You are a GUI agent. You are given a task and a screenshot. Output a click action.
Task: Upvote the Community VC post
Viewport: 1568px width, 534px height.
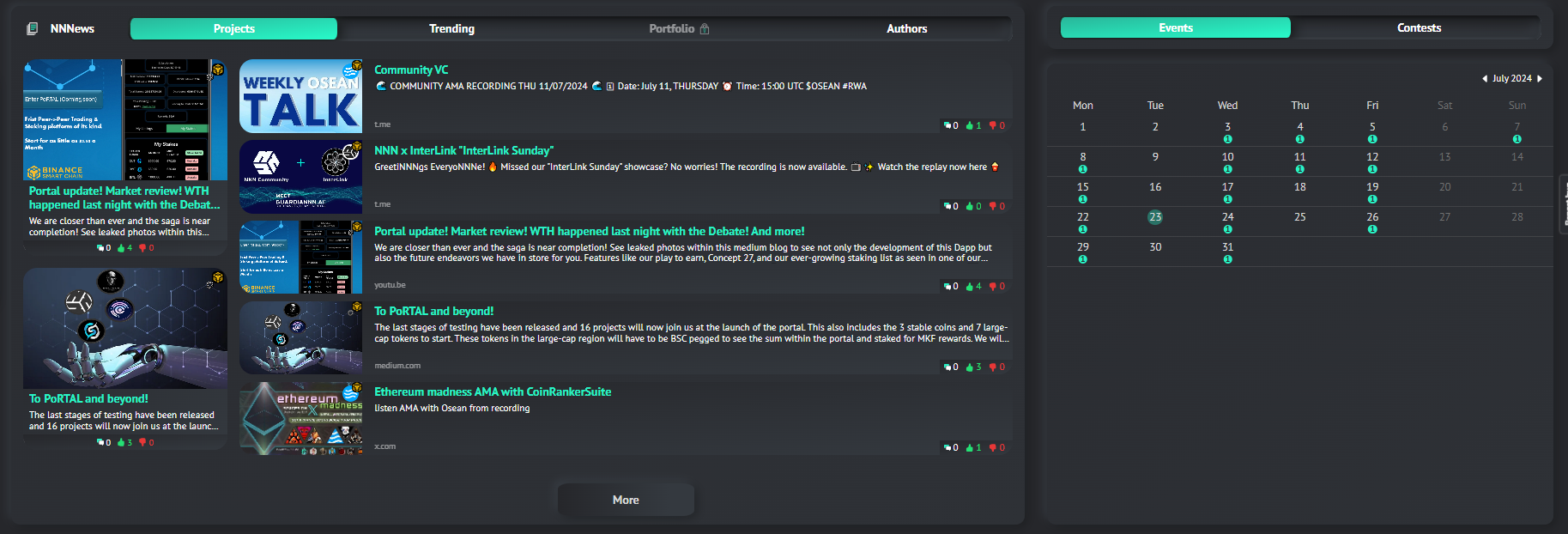tap(971, 125)
